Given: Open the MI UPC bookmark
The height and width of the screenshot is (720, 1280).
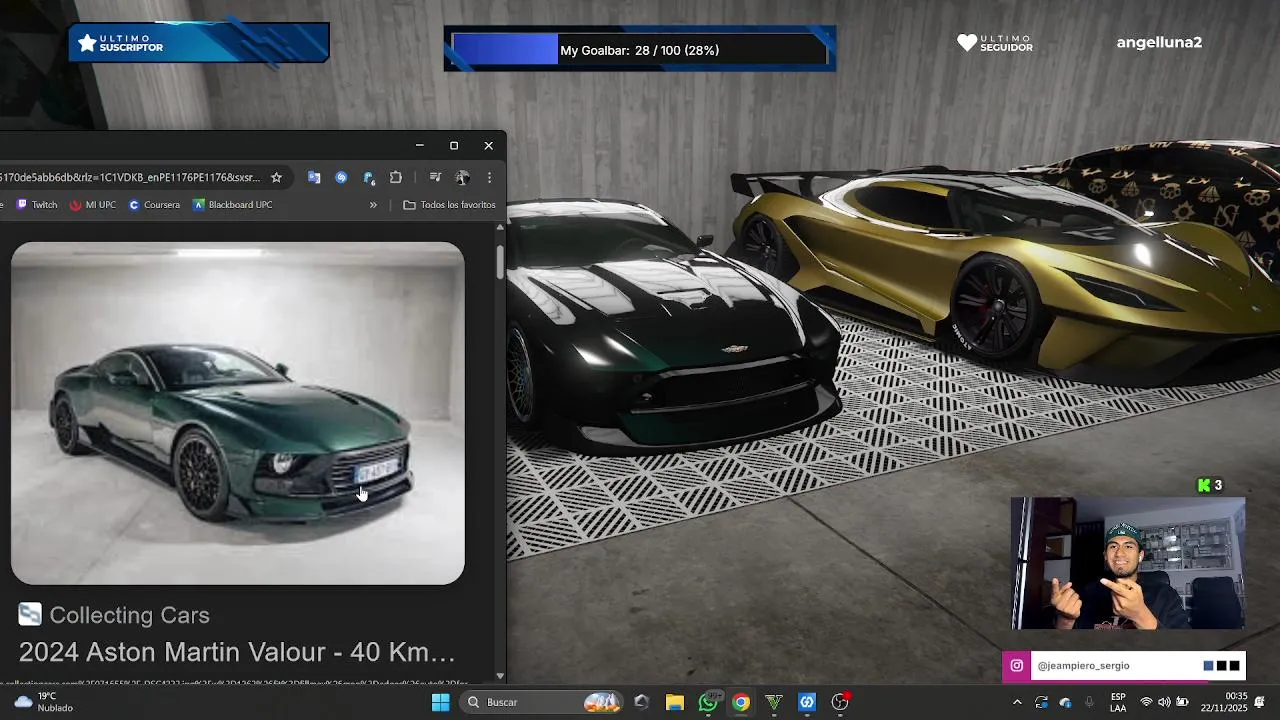Looking at the screenshot, I should tap(93, 205).
